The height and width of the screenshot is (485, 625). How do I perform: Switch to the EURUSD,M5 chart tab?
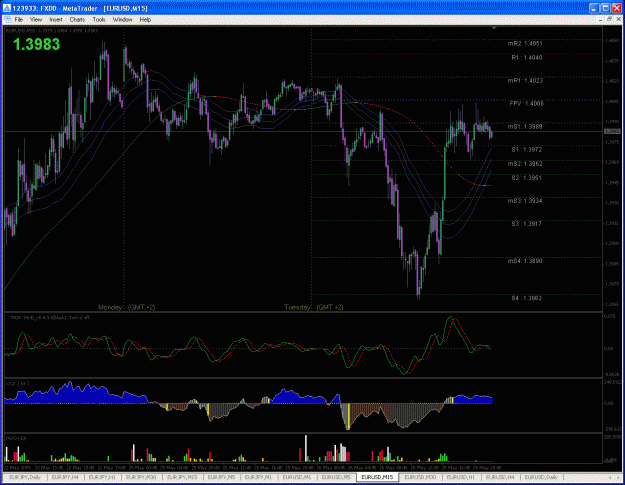click(336, 477)
